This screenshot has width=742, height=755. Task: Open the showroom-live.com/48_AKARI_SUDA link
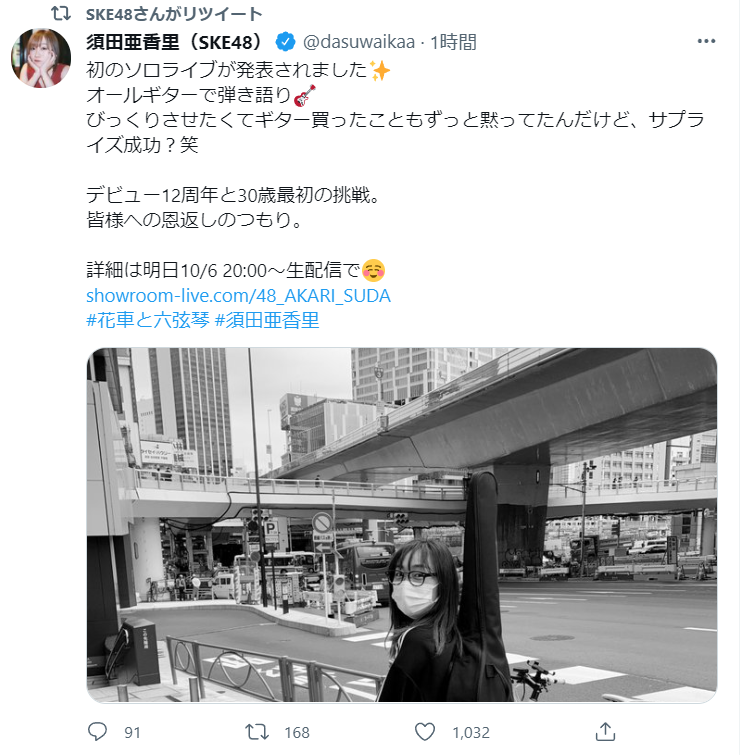(238, 296)
